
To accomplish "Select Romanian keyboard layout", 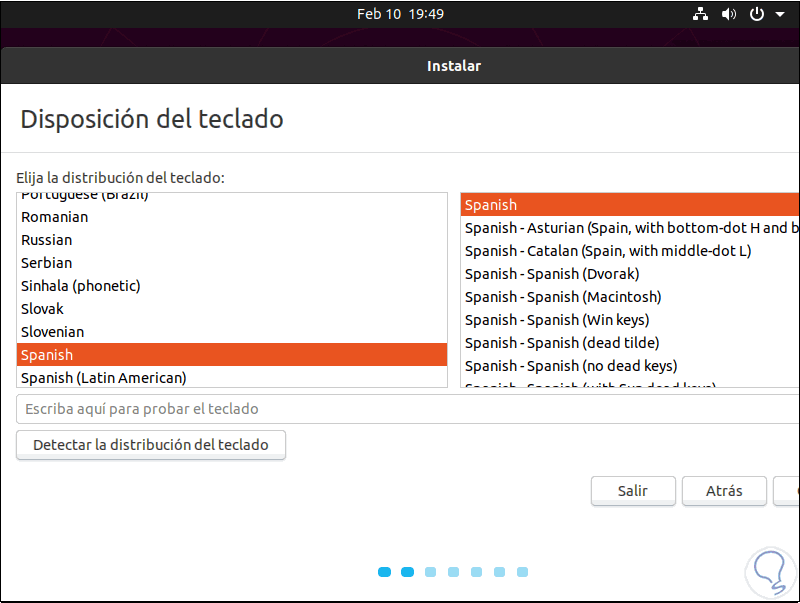I will point(55,217).
